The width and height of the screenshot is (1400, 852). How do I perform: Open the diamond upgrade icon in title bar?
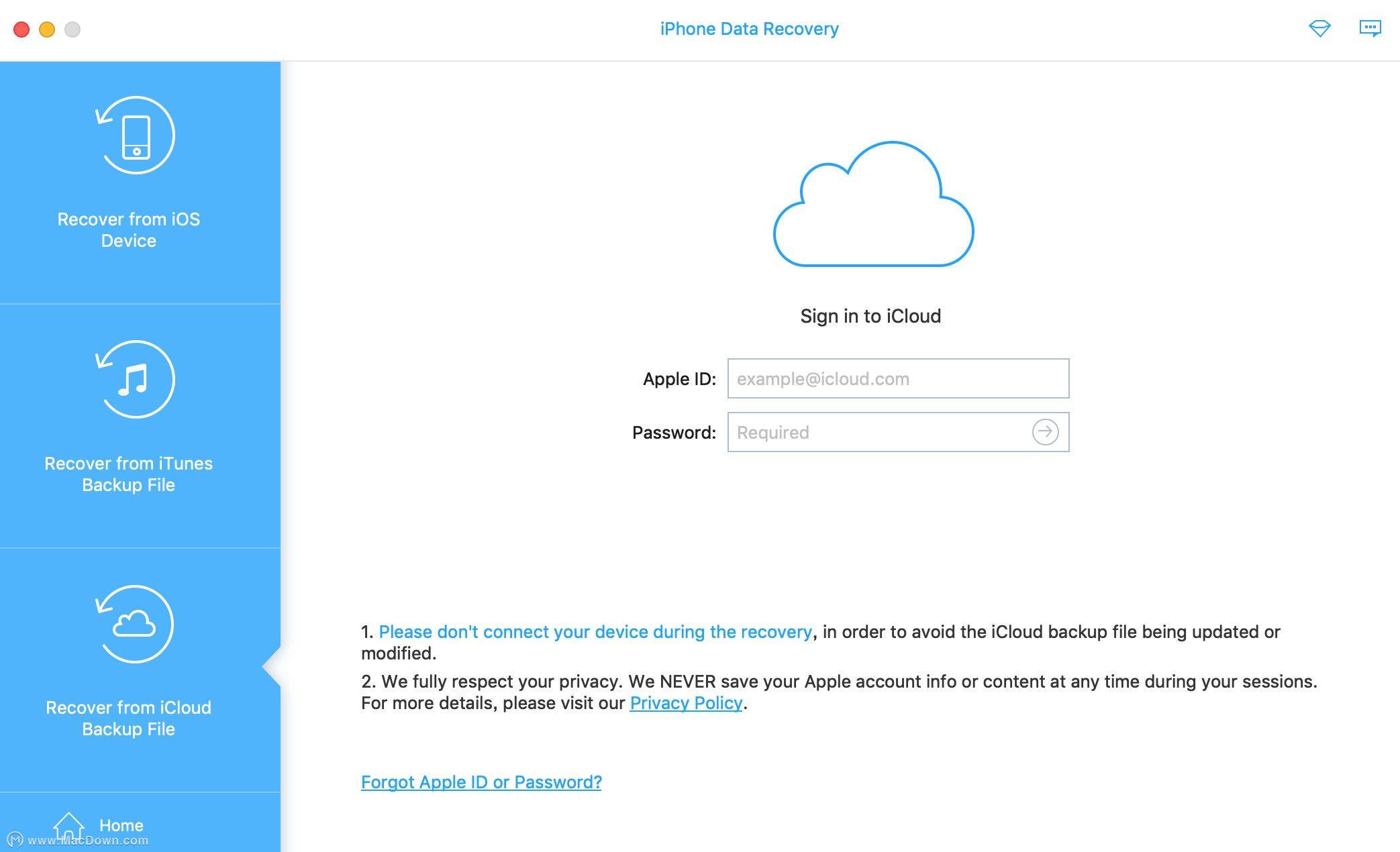1319,28
